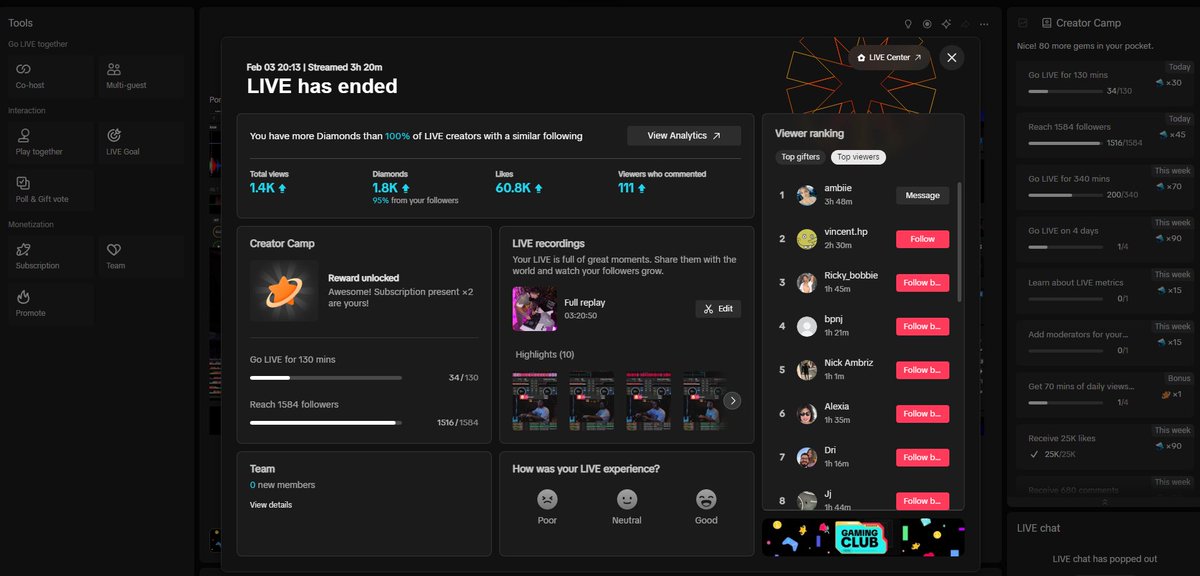Click the lightbulb icon in top toolbar
This screenshot has width=1200, height=576.
[908, 23]
